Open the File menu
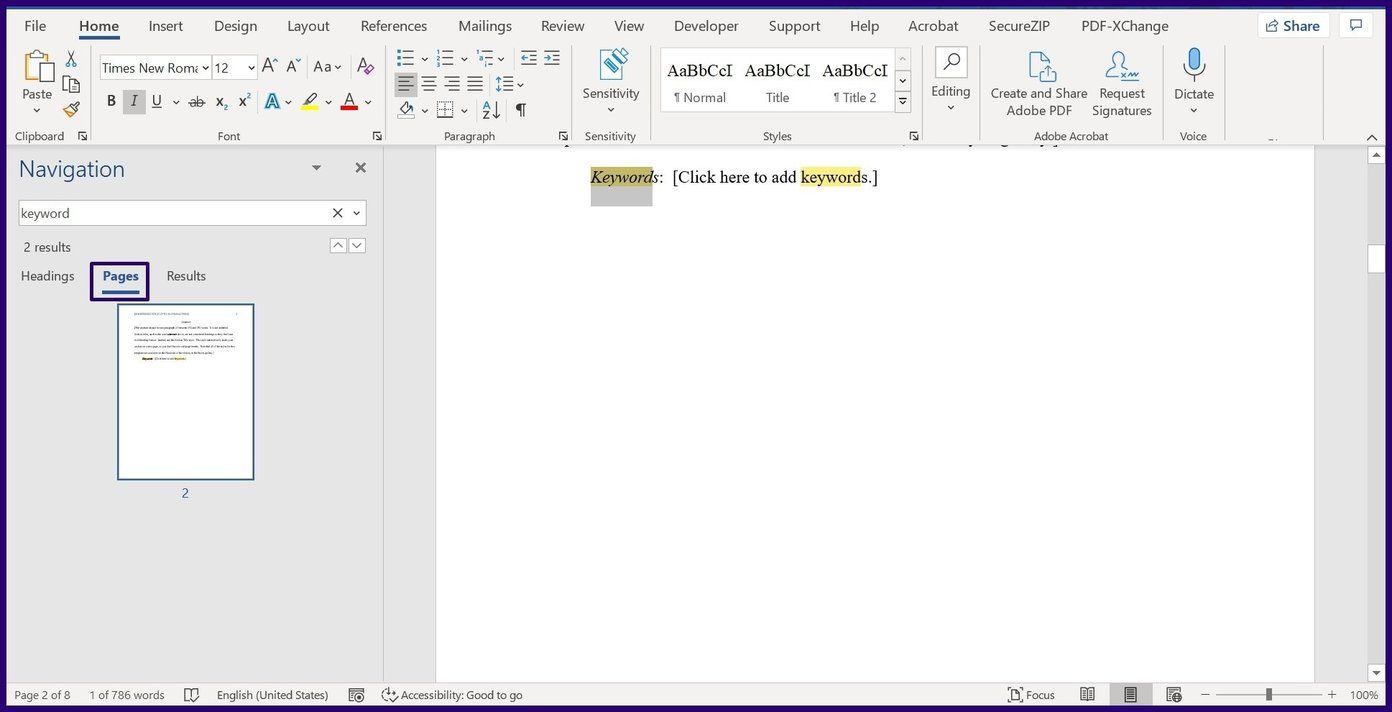This screenshot has height=712, width=1392. point(35,26)
